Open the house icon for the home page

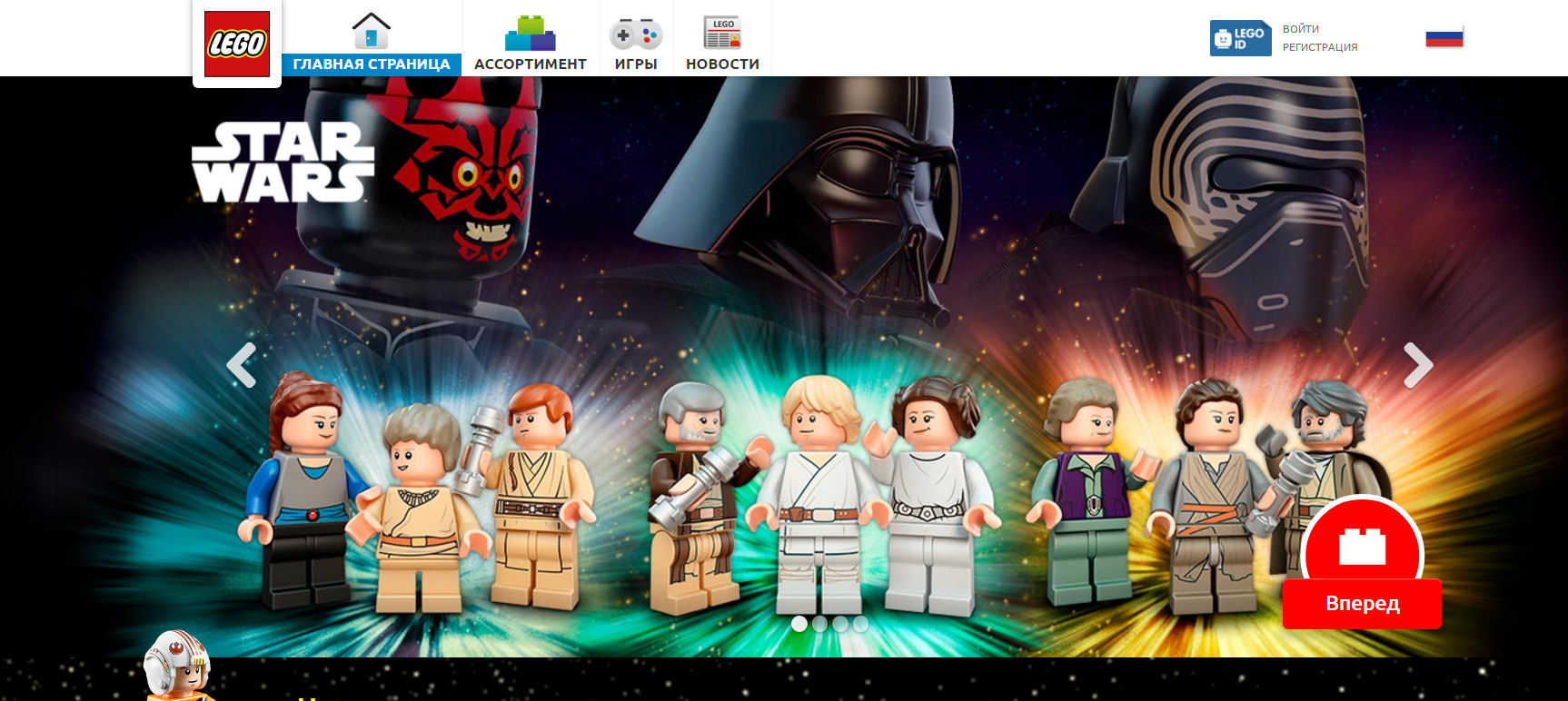click(x=372, y=31)
